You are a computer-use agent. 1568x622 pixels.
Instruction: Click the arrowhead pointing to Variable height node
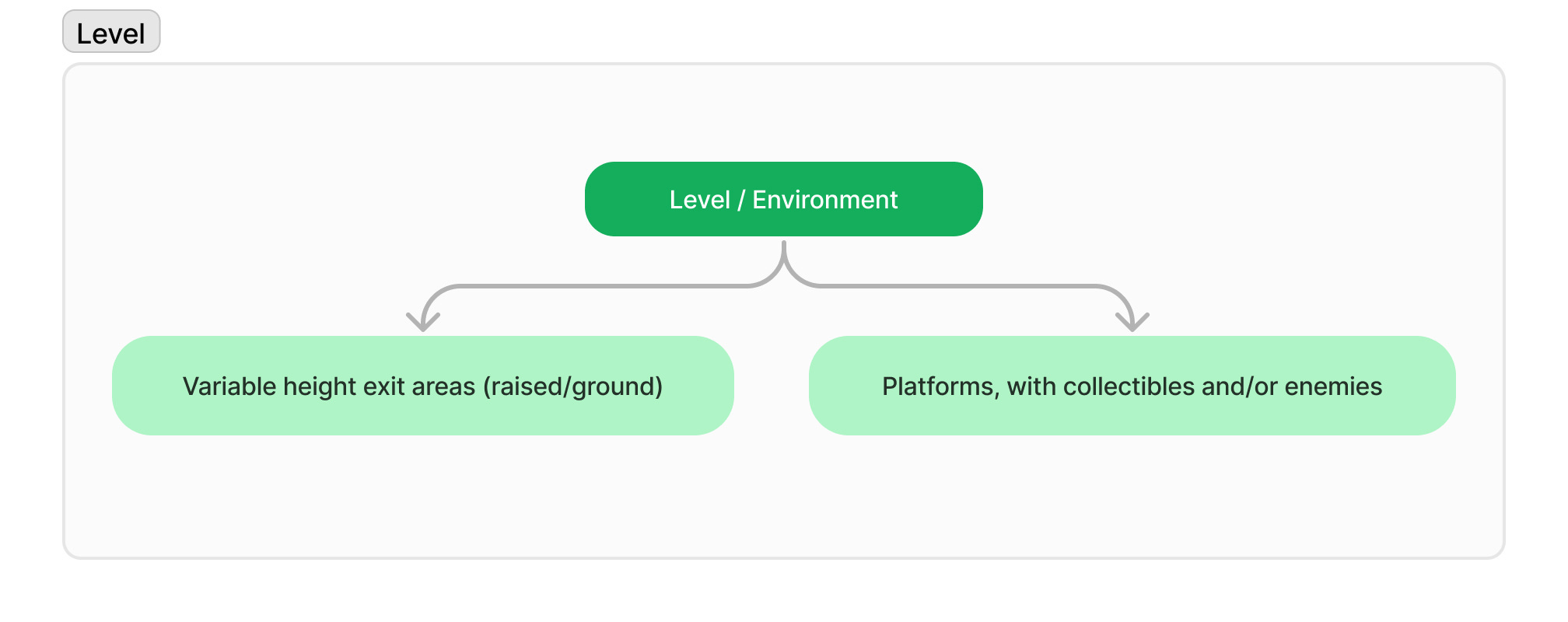click(x=423, y=320)
